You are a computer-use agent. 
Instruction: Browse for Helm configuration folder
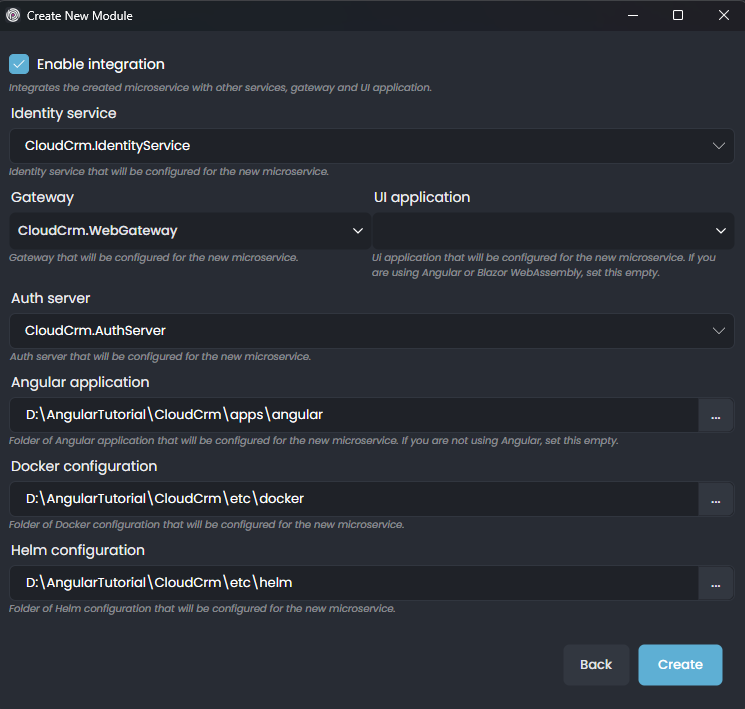[x=715, y=583]
